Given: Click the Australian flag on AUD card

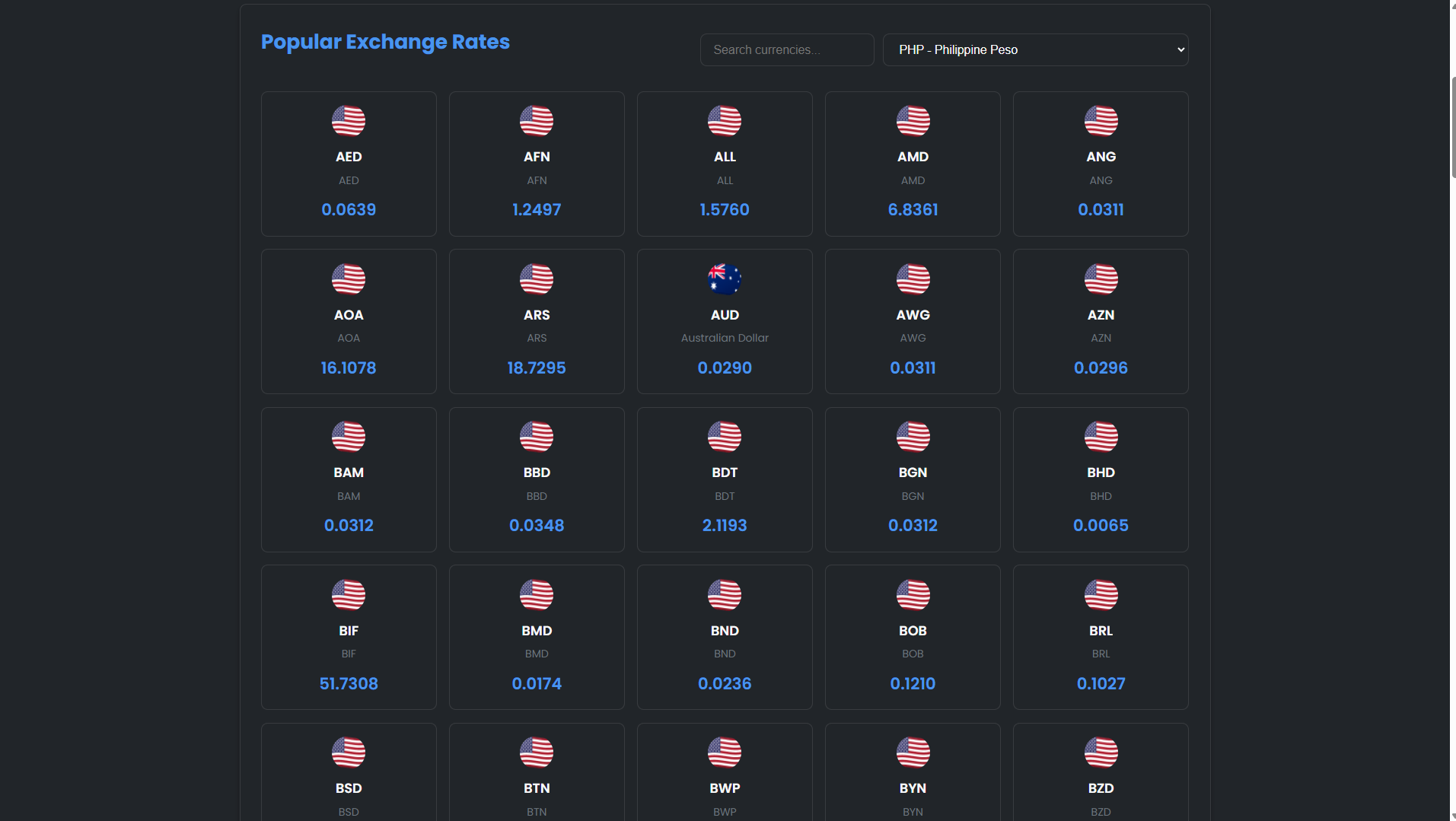Looking at the screenshot, I should click(725, 279).
